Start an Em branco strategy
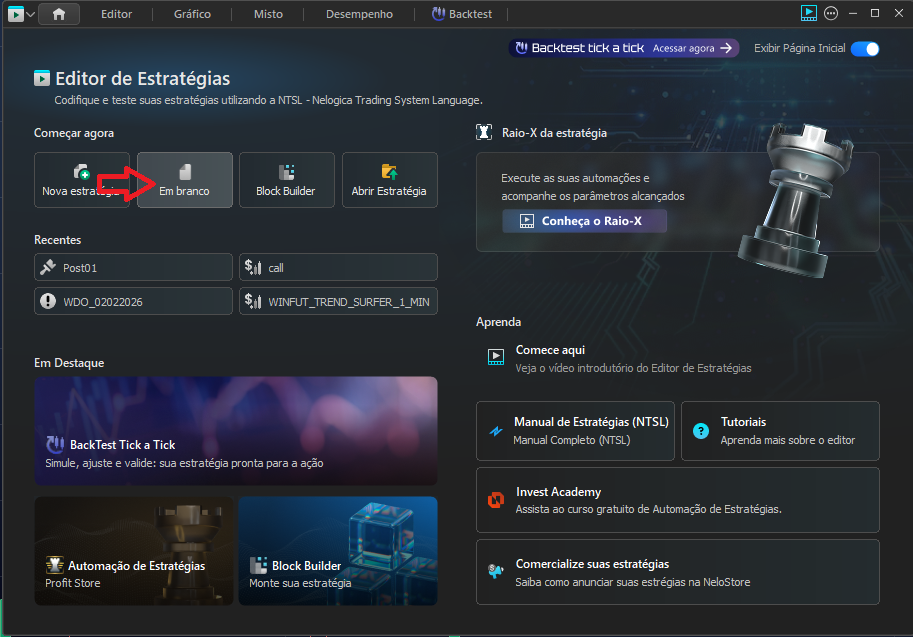 pos(185,180)
